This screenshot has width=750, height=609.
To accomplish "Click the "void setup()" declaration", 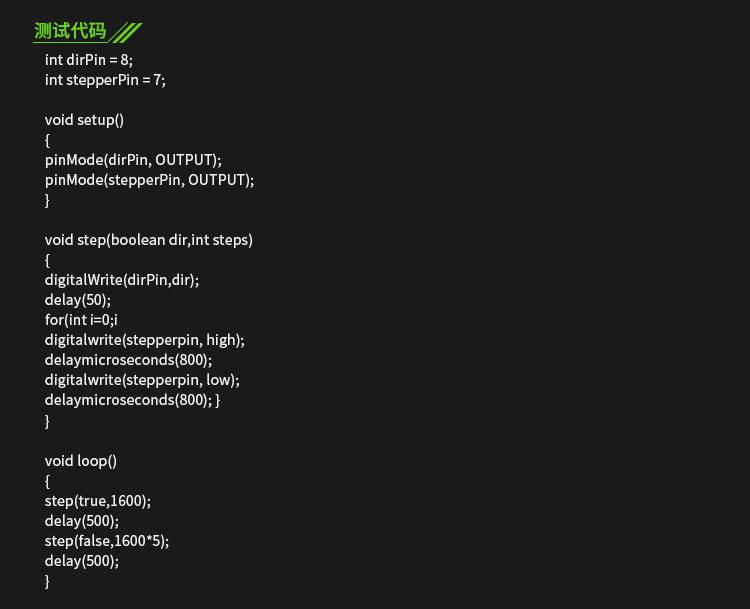I will [x=84, y=120].
